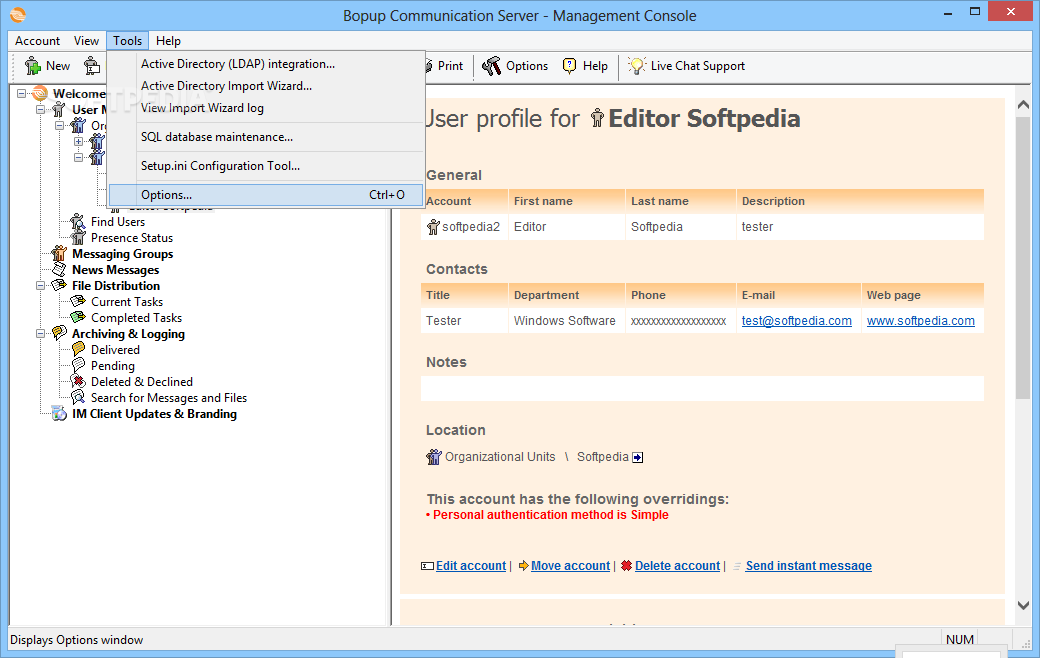Open the Account menu

(37, 40)
